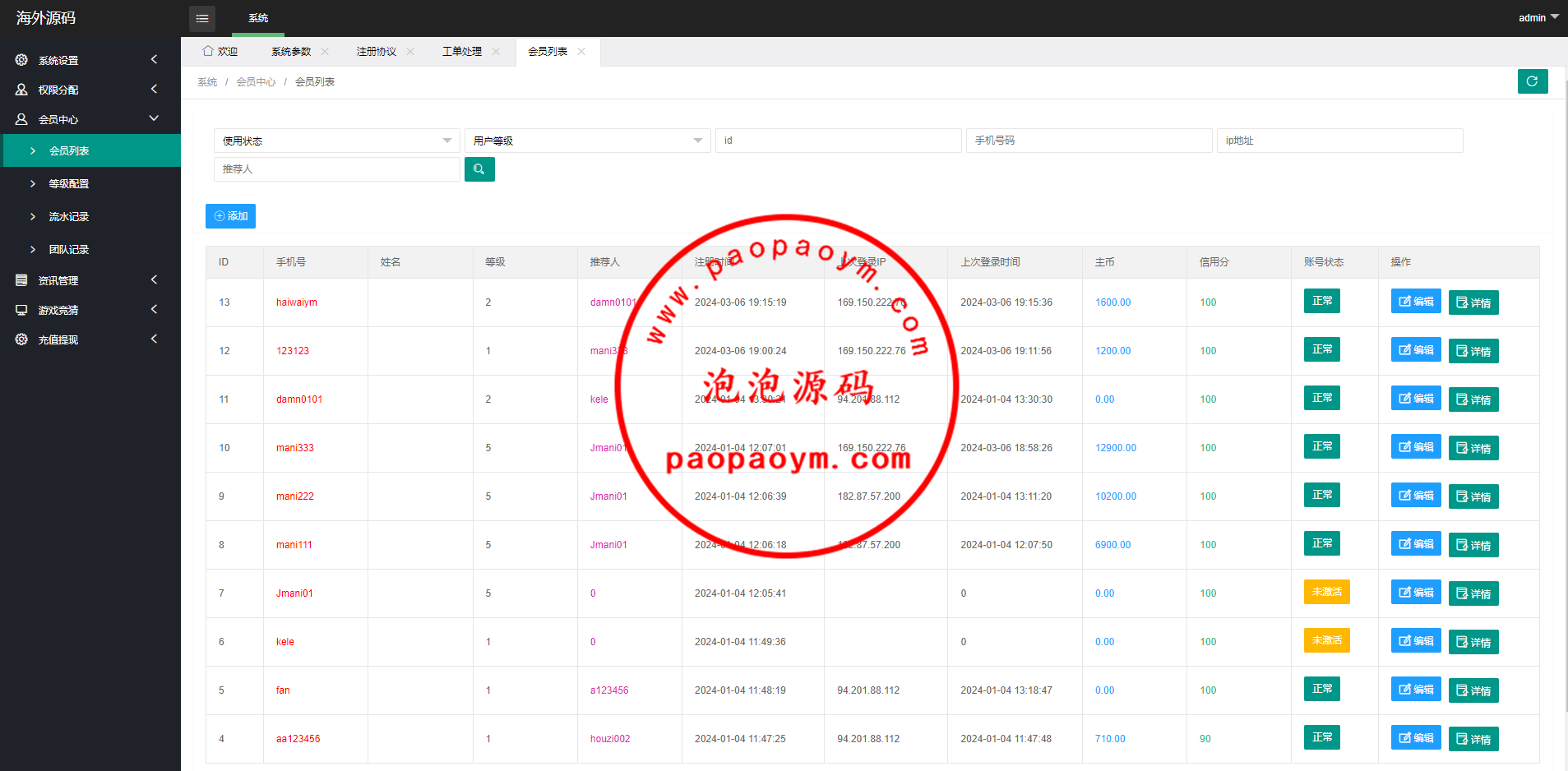Expand the 充值提现 sidebar menu
The height and width of the screenshot is (771, 1568).
[154, 339]
